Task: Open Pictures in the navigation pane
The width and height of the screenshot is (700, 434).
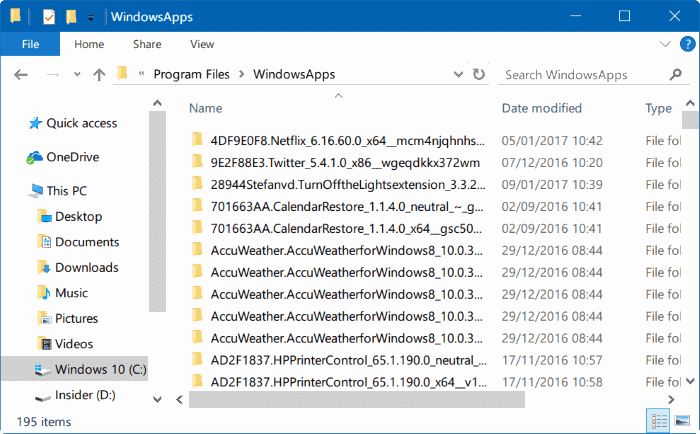Action: 68,318
